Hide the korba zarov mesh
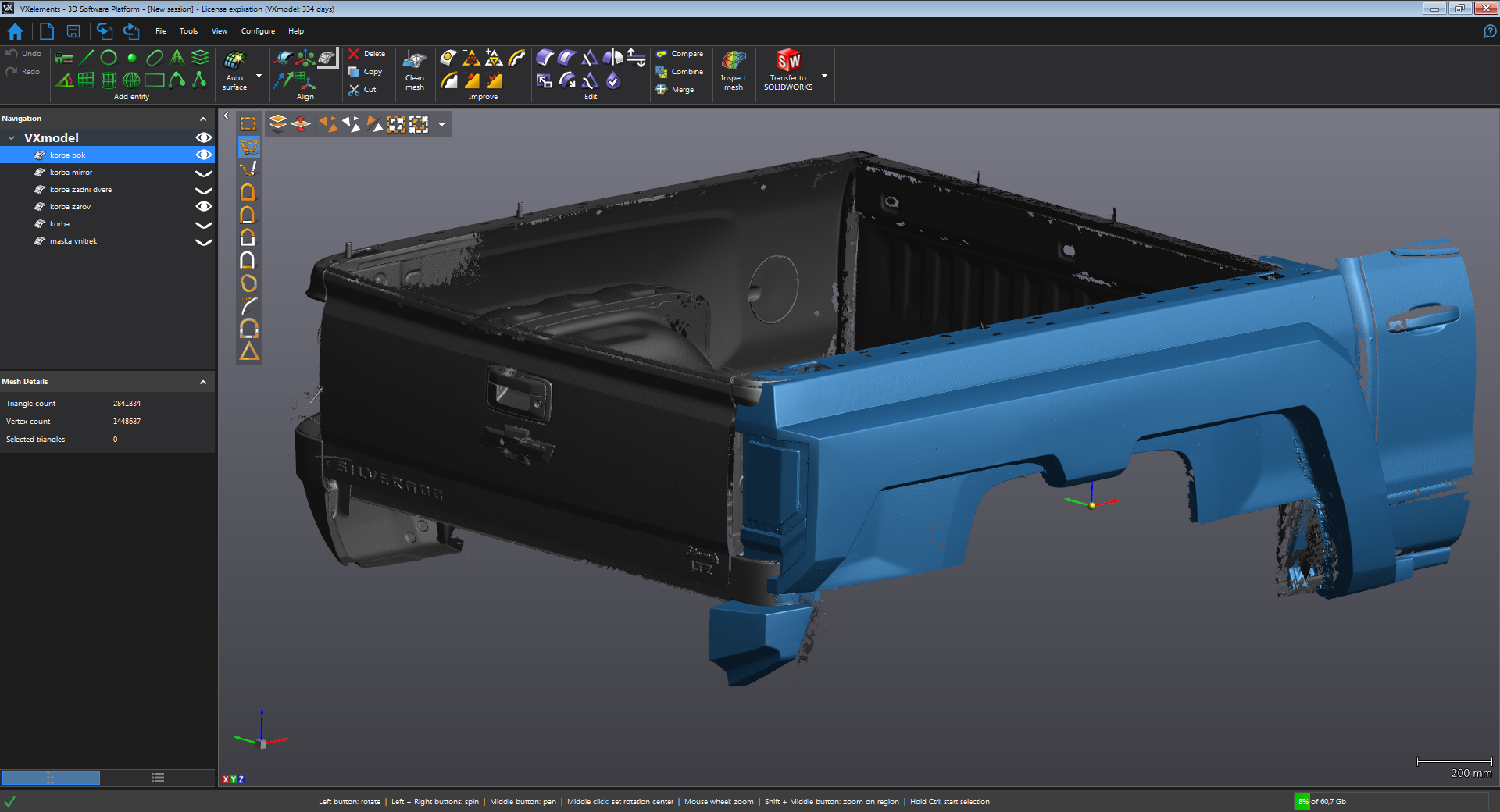Viewport: 1500px width, 812px height. click(x=203, y=207)
